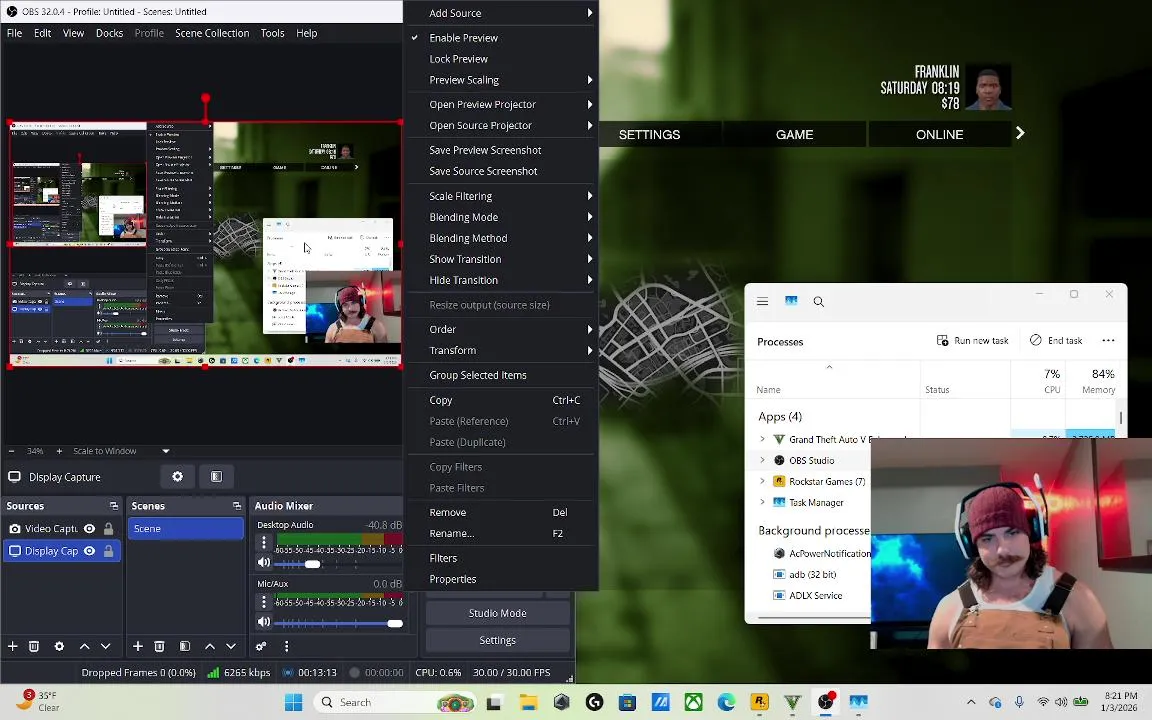
Task: Expand Open Preview Projector submenu
Action: point(502,104)
